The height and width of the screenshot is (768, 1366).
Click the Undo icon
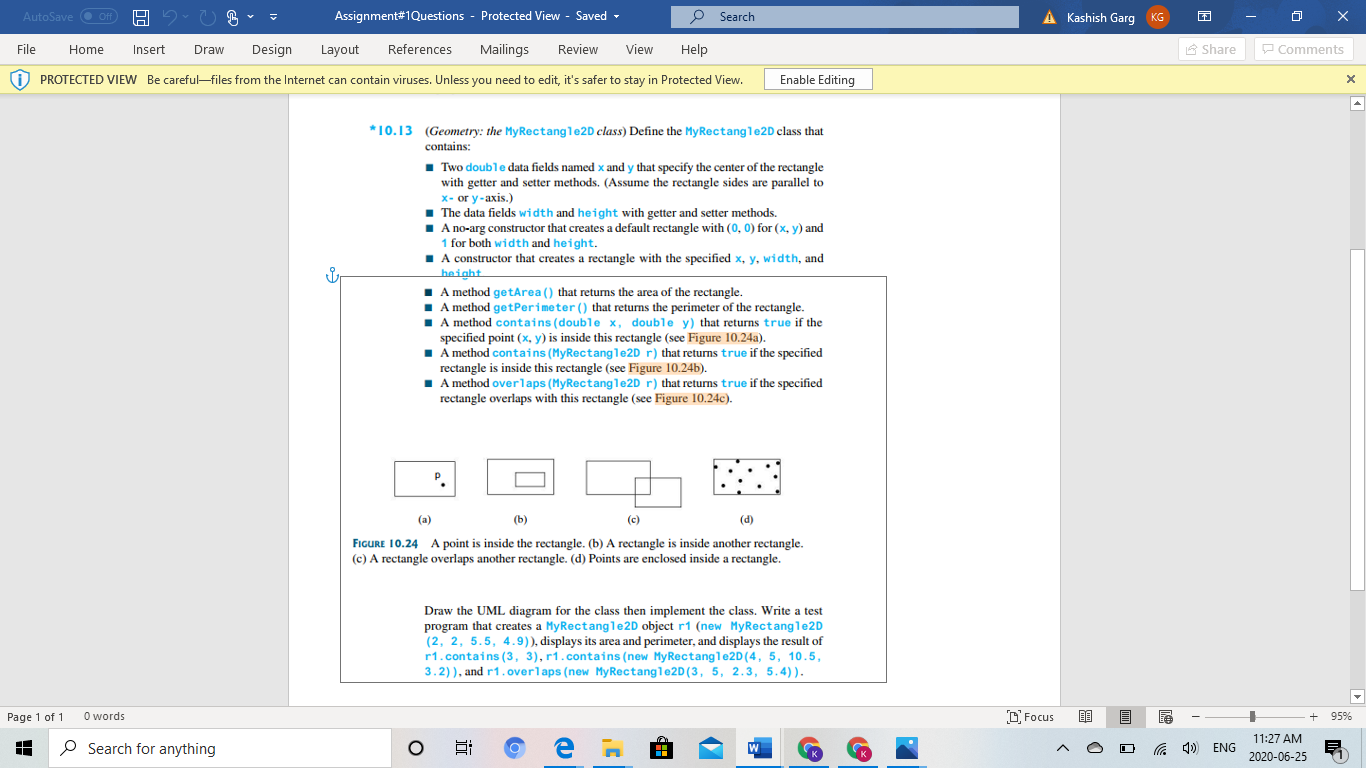coord(170,17)
